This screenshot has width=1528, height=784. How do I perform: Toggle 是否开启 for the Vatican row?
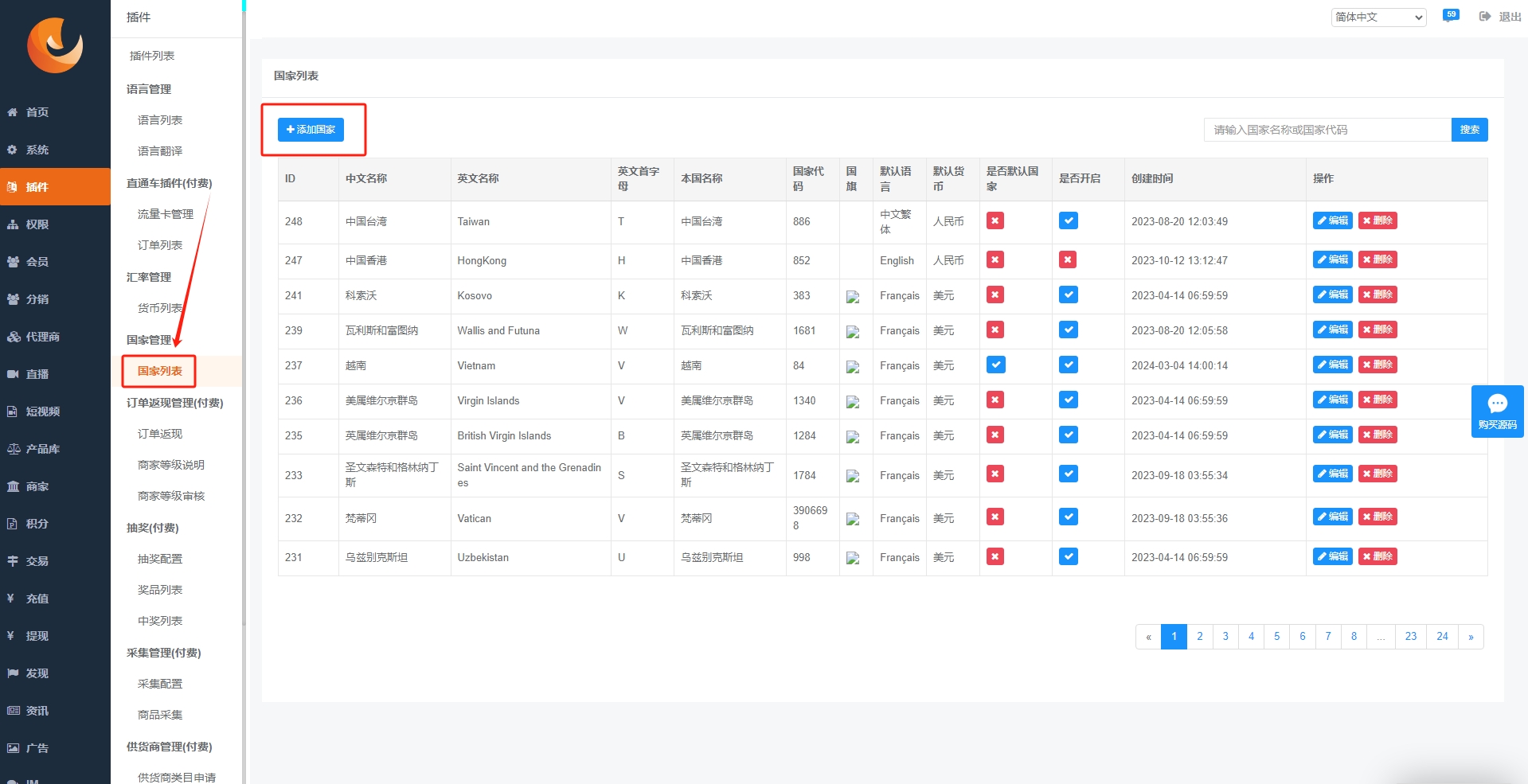1068,517
